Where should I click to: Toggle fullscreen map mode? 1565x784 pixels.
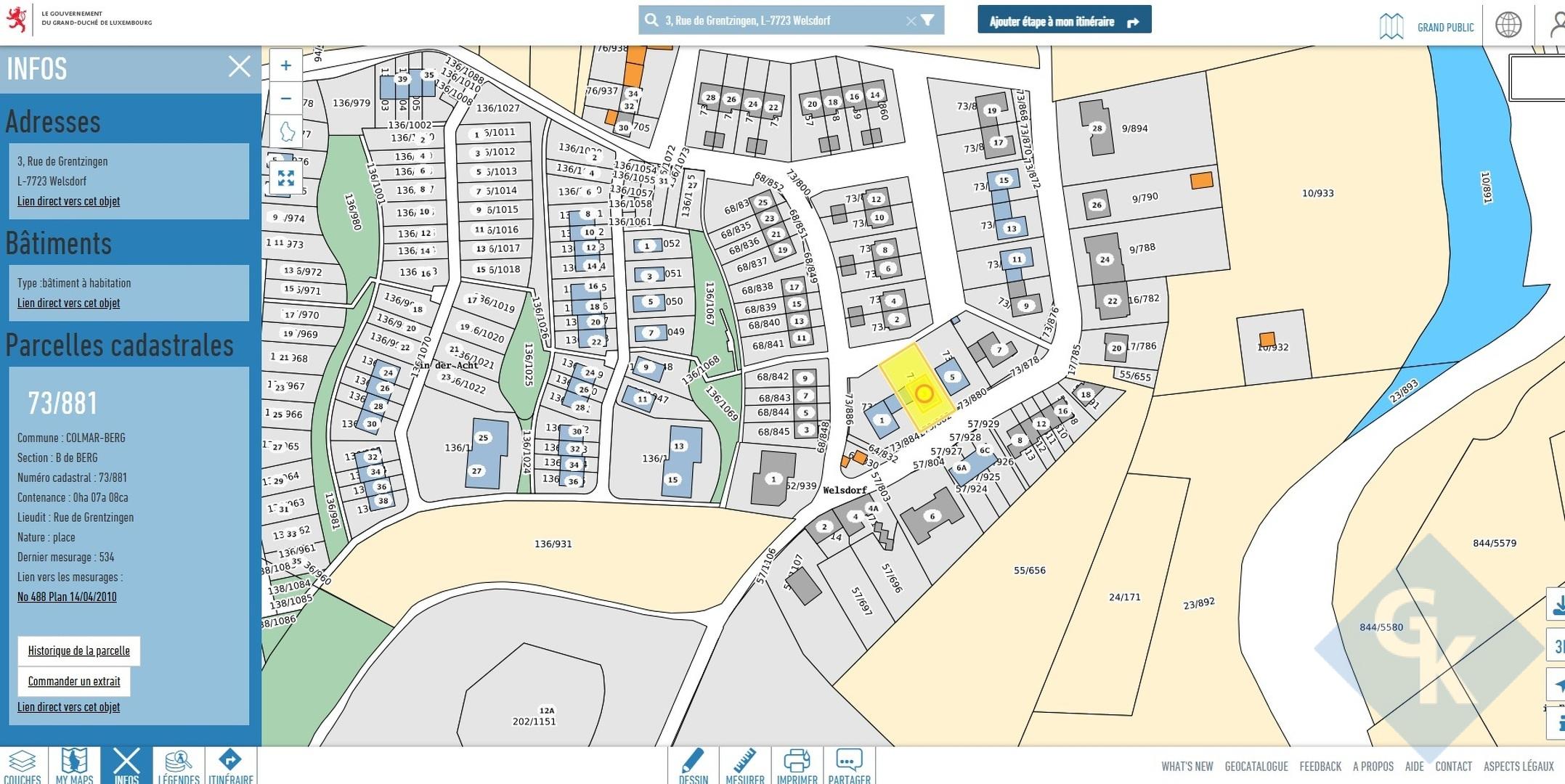point(285,178)
